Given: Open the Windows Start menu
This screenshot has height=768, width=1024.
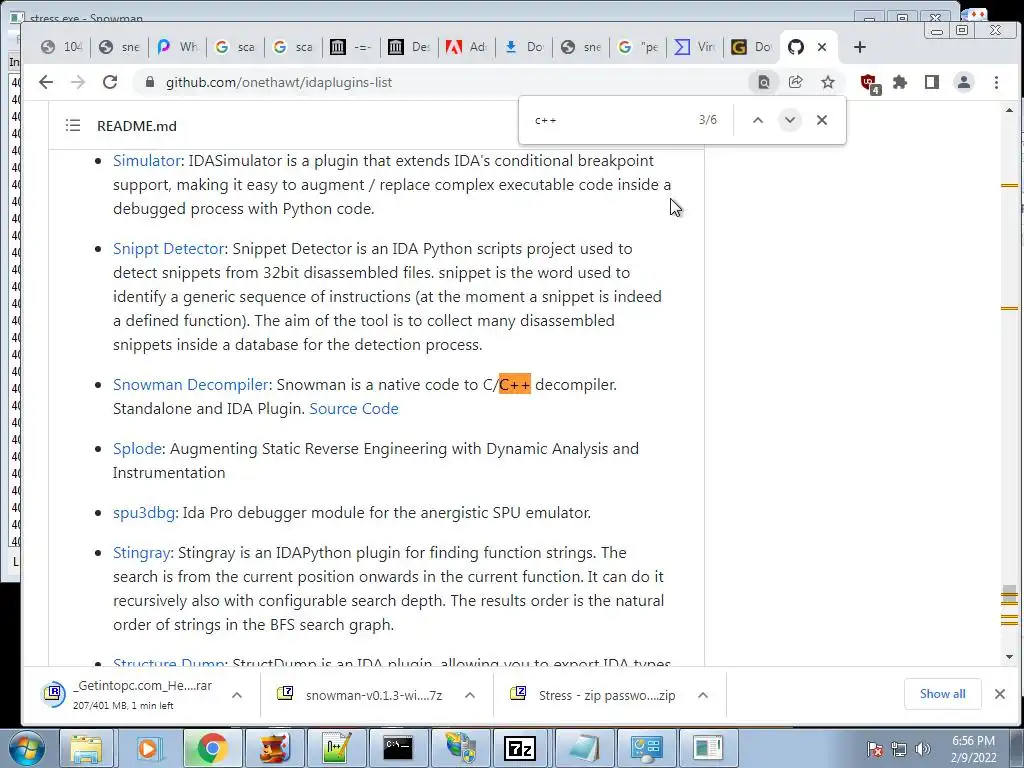Looking at the screenshot, I should (x=27, y=748).
